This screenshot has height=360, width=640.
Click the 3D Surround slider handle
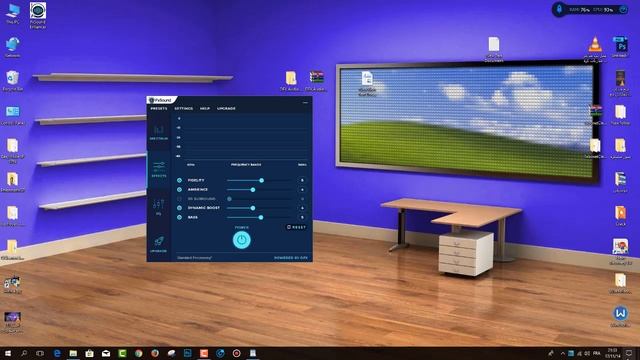click(229, 199)
